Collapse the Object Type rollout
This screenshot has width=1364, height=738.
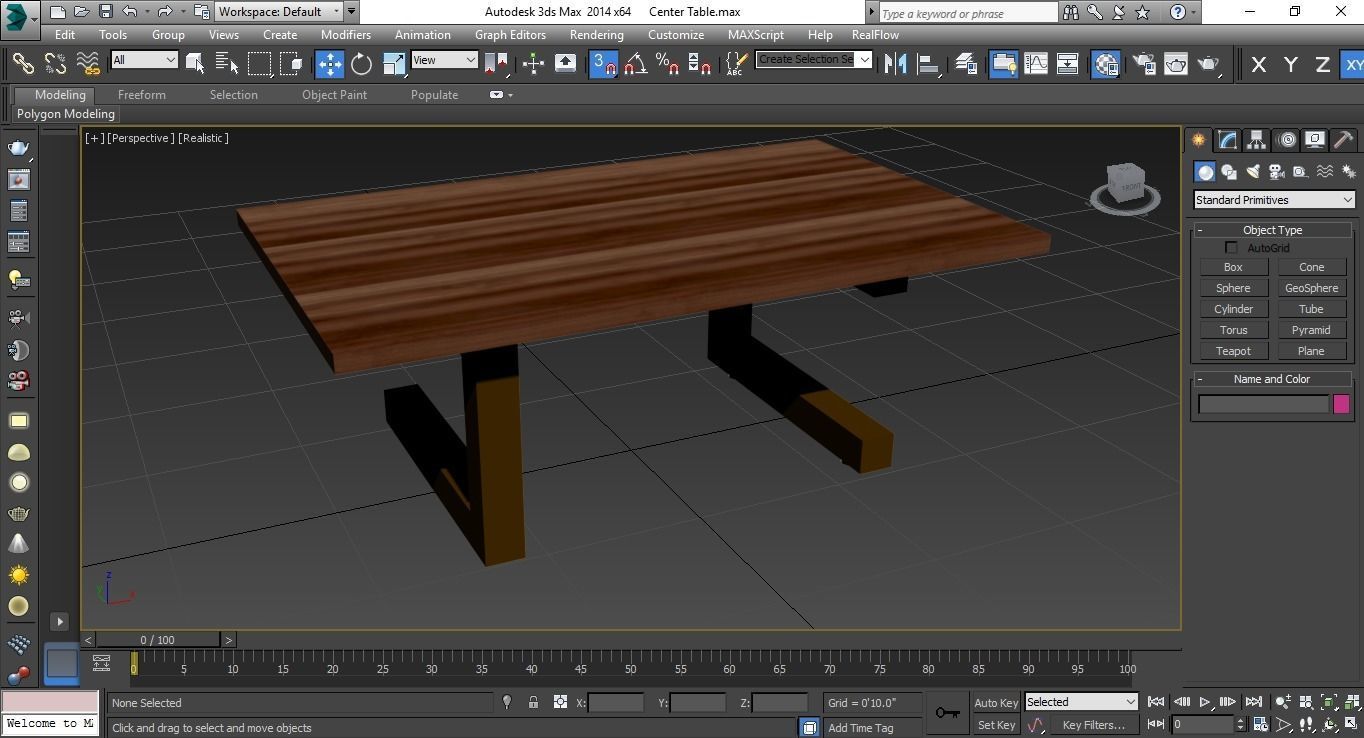1271,230
